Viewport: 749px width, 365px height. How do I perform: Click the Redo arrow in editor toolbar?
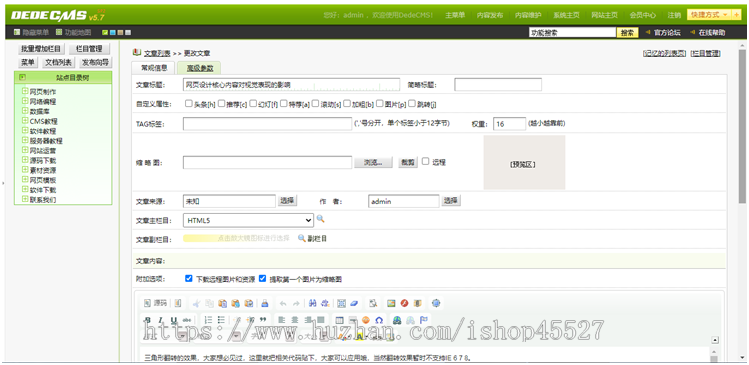(x=296, y=303)
